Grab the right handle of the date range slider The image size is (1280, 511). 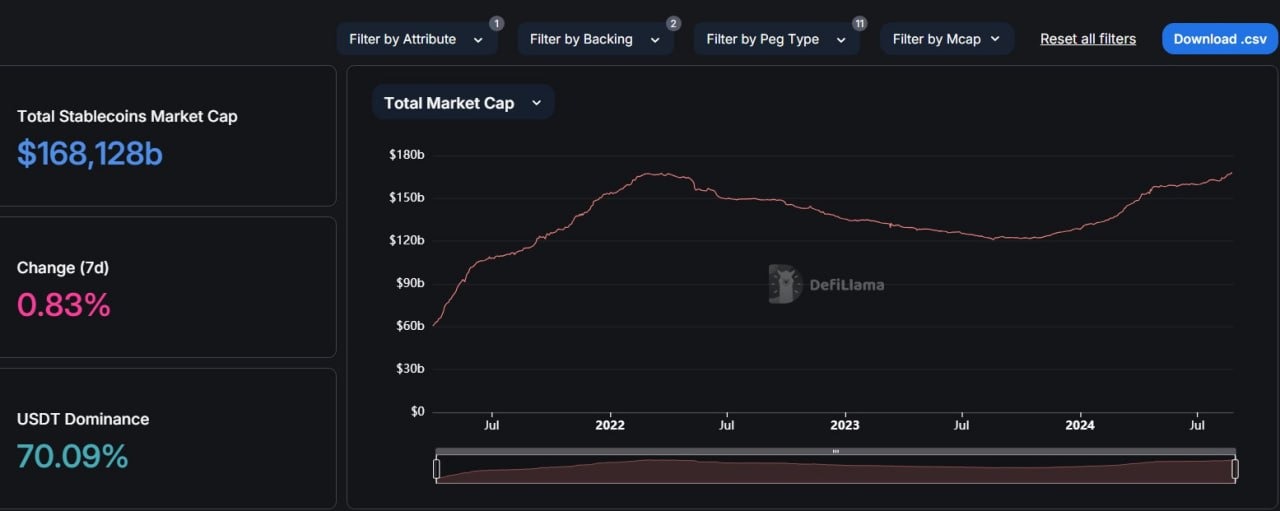[1235, 468]
